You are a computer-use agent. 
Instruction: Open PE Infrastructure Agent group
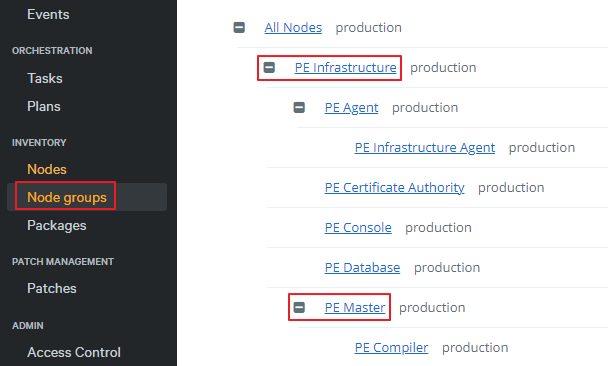coord(425,148)
